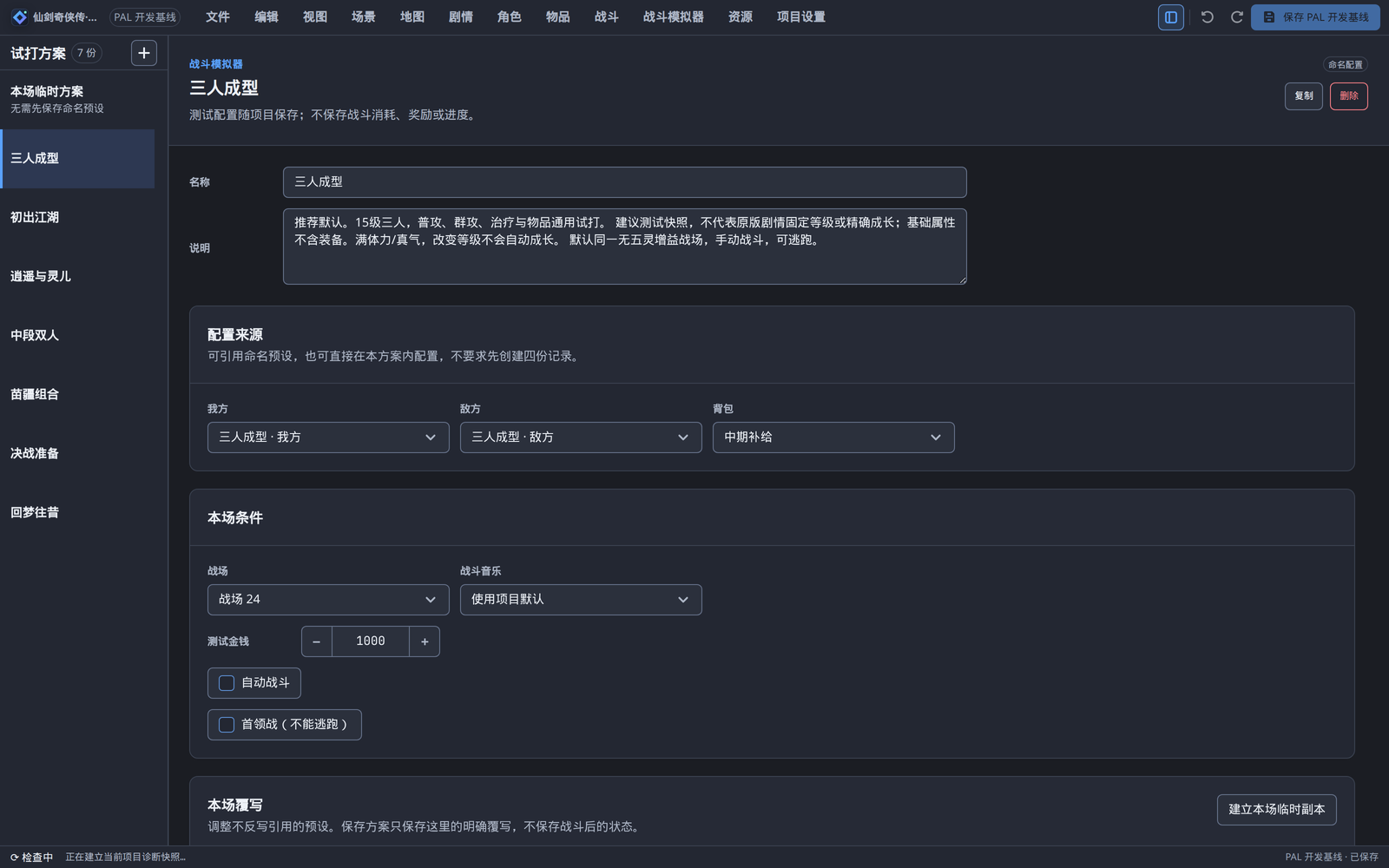Open the 我方 preset dropdown
1389x868 pixels.
[328, 437]
